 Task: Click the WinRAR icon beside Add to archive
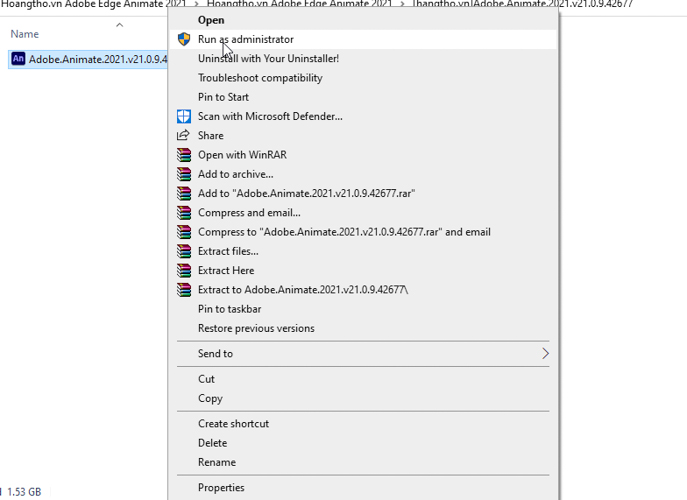coord(183,174)
